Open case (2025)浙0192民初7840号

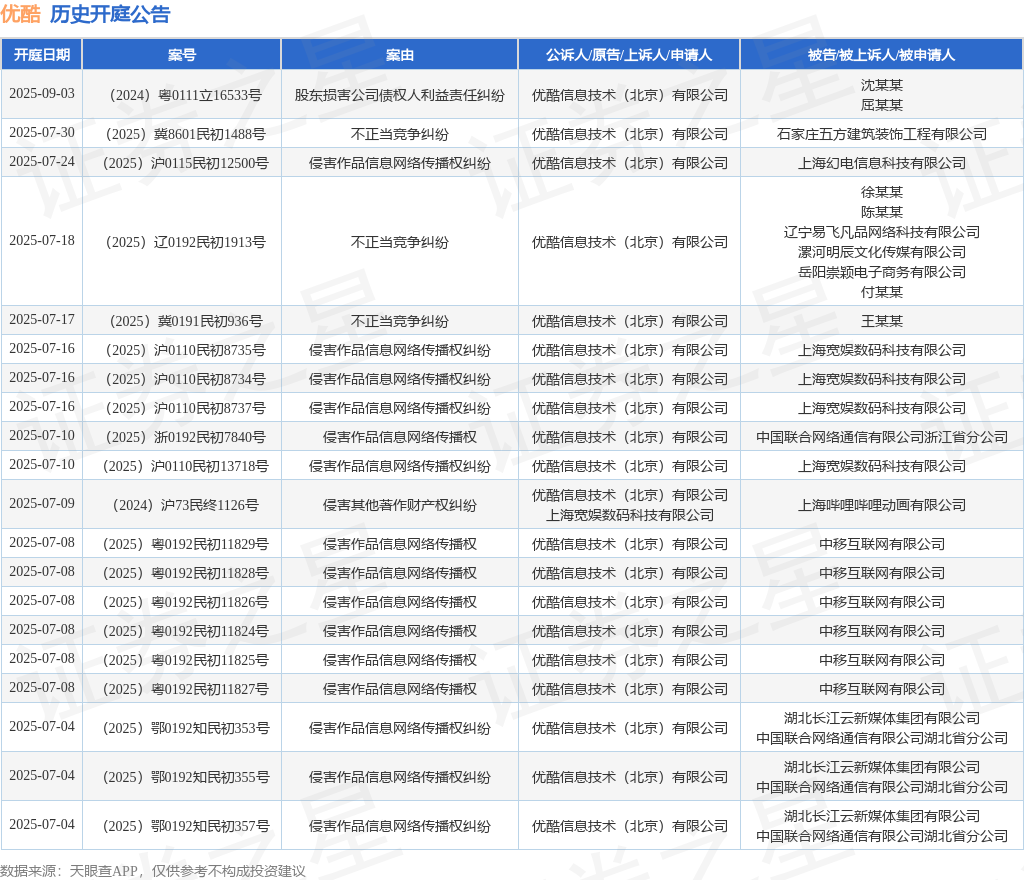click(x=185, y=437)
